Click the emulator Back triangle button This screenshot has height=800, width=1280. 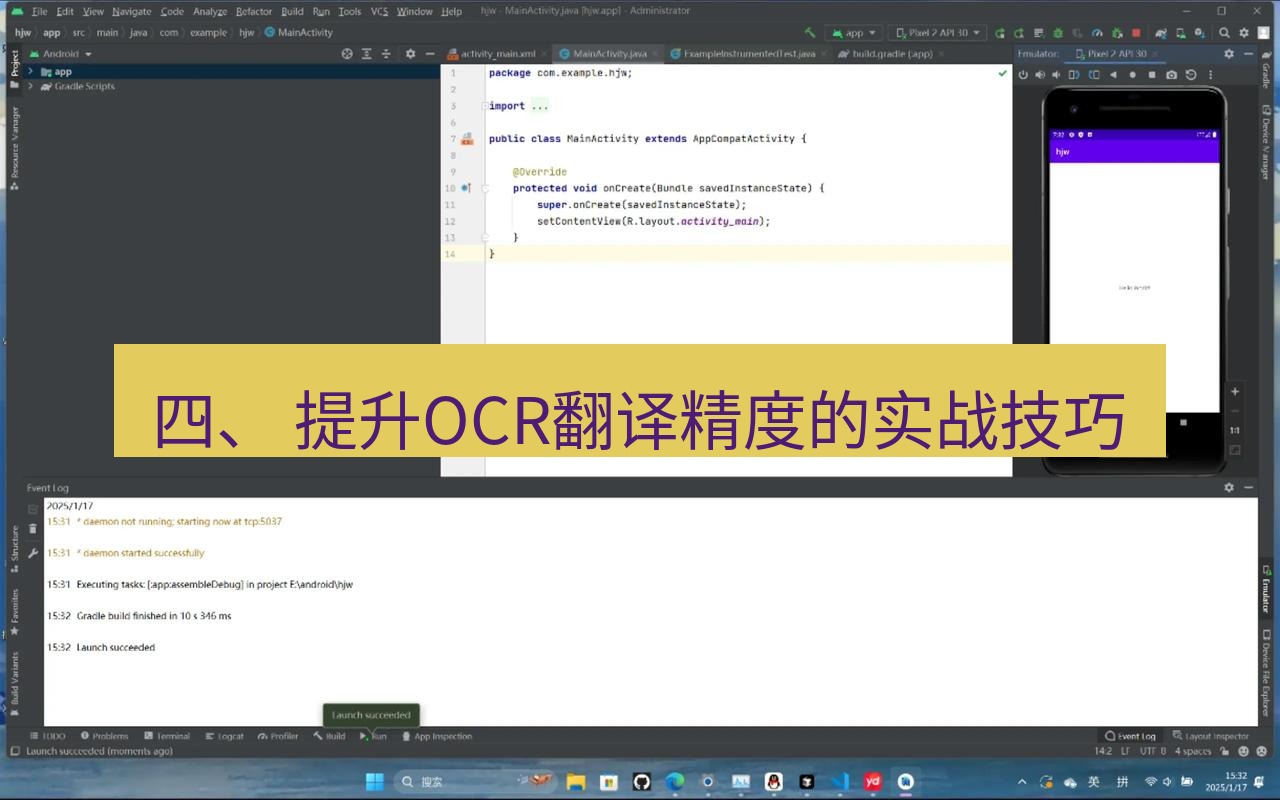pos(1113,75)
